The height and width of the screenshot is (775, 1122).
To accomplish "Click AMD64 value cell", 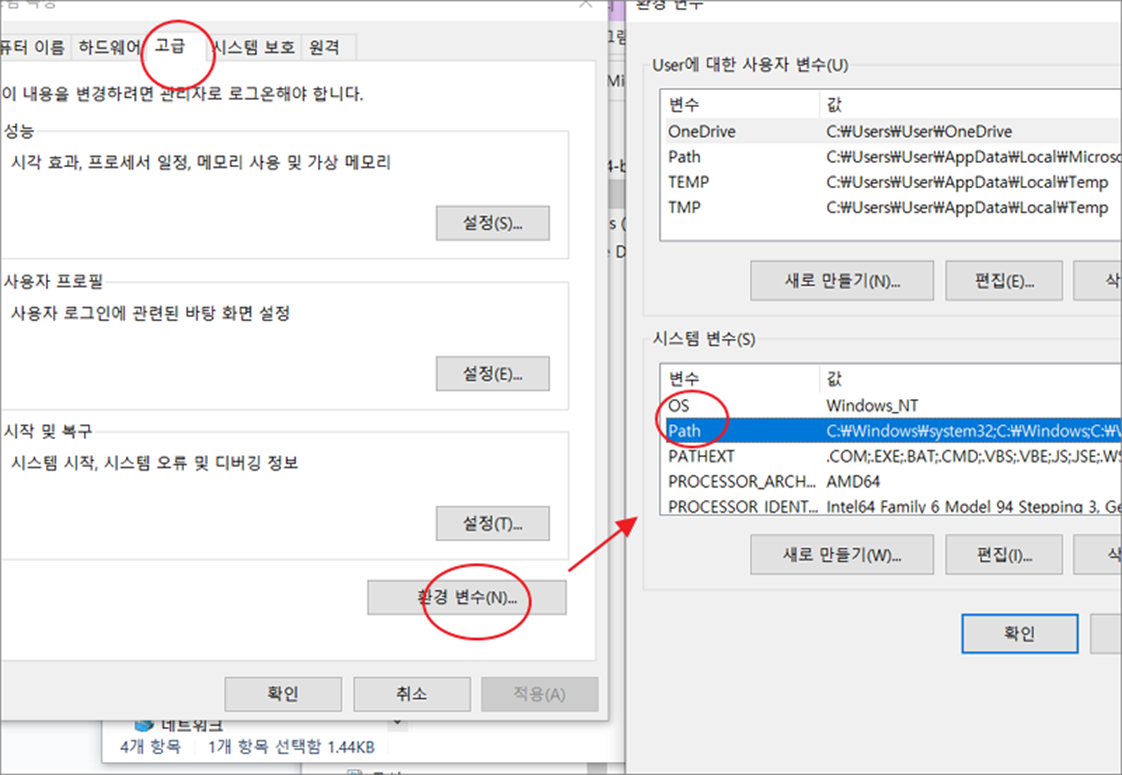I will coord(853,481).
